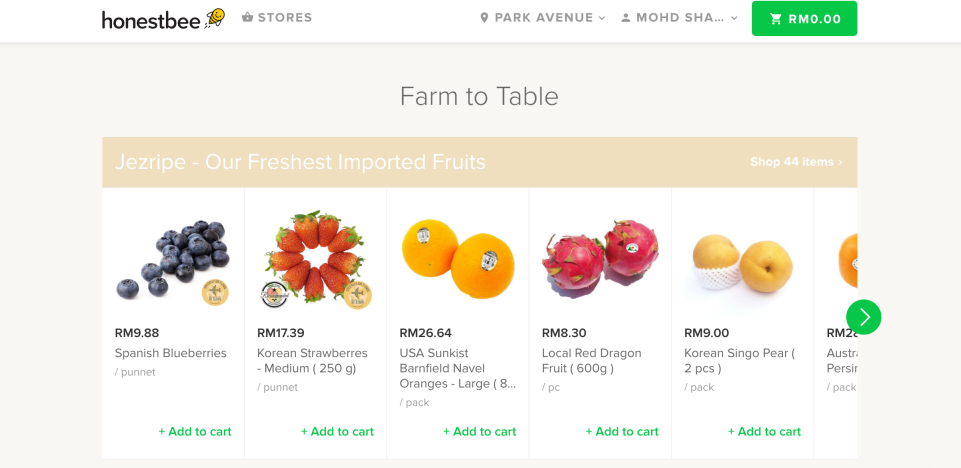
Task: Follow the Shop 44 items link
Action: (796, 162)
